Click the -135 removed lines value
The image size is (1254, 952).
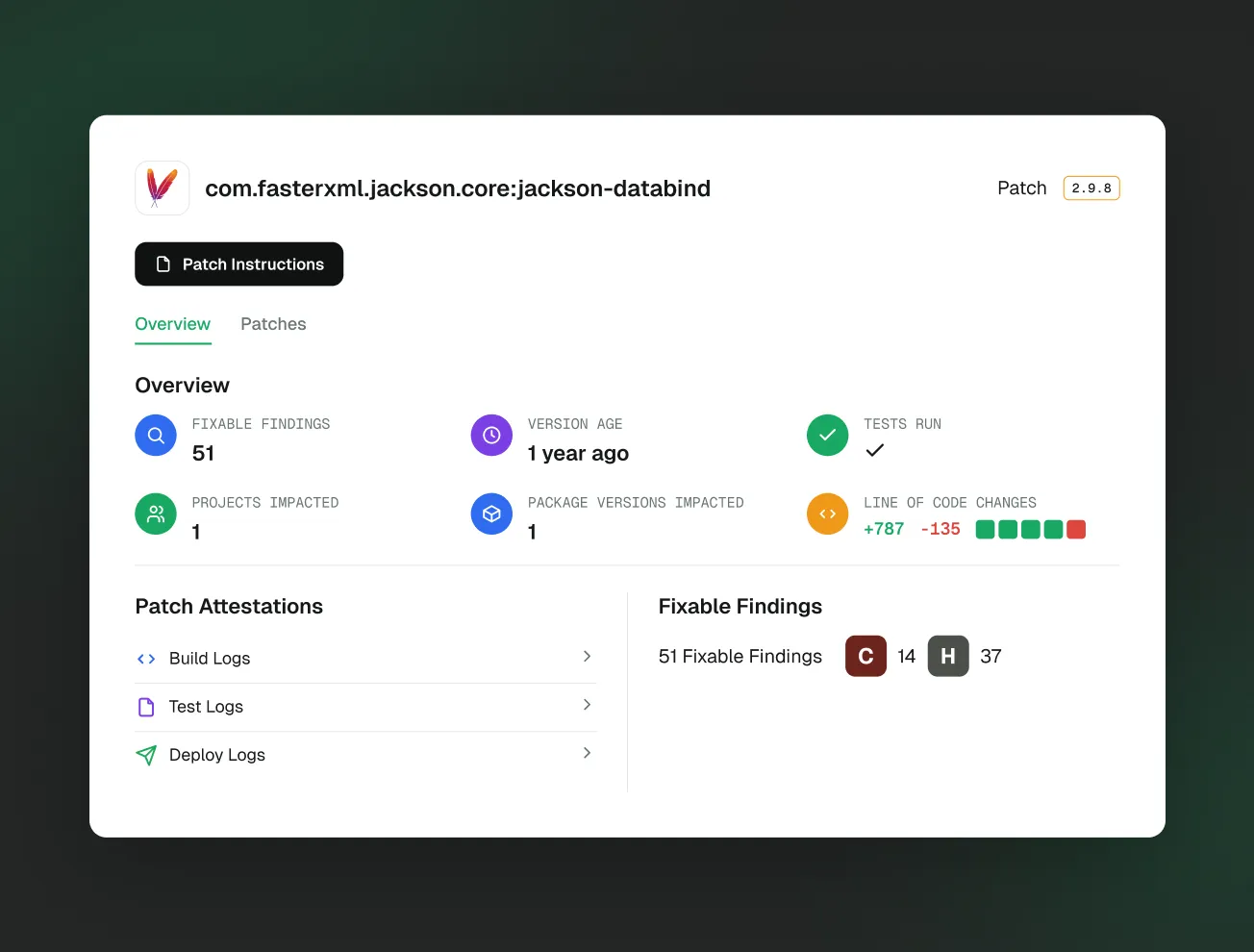pos(940,529)
